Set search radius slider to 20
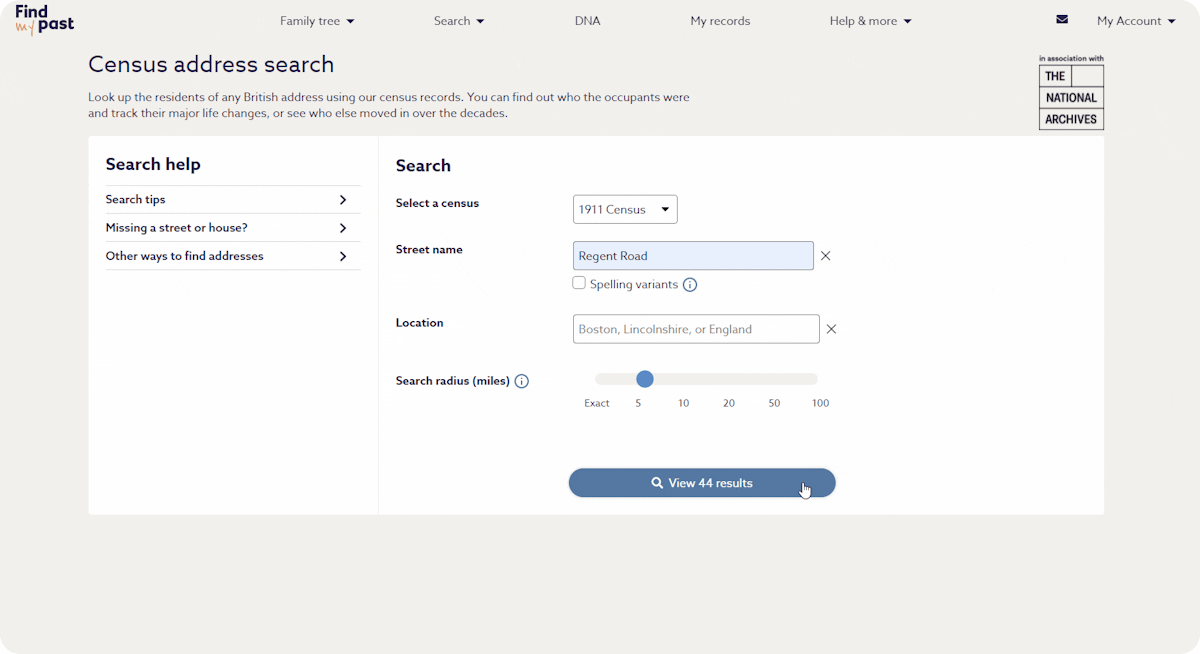Screen dimensions: 1200x654 [x=729, y=379]
